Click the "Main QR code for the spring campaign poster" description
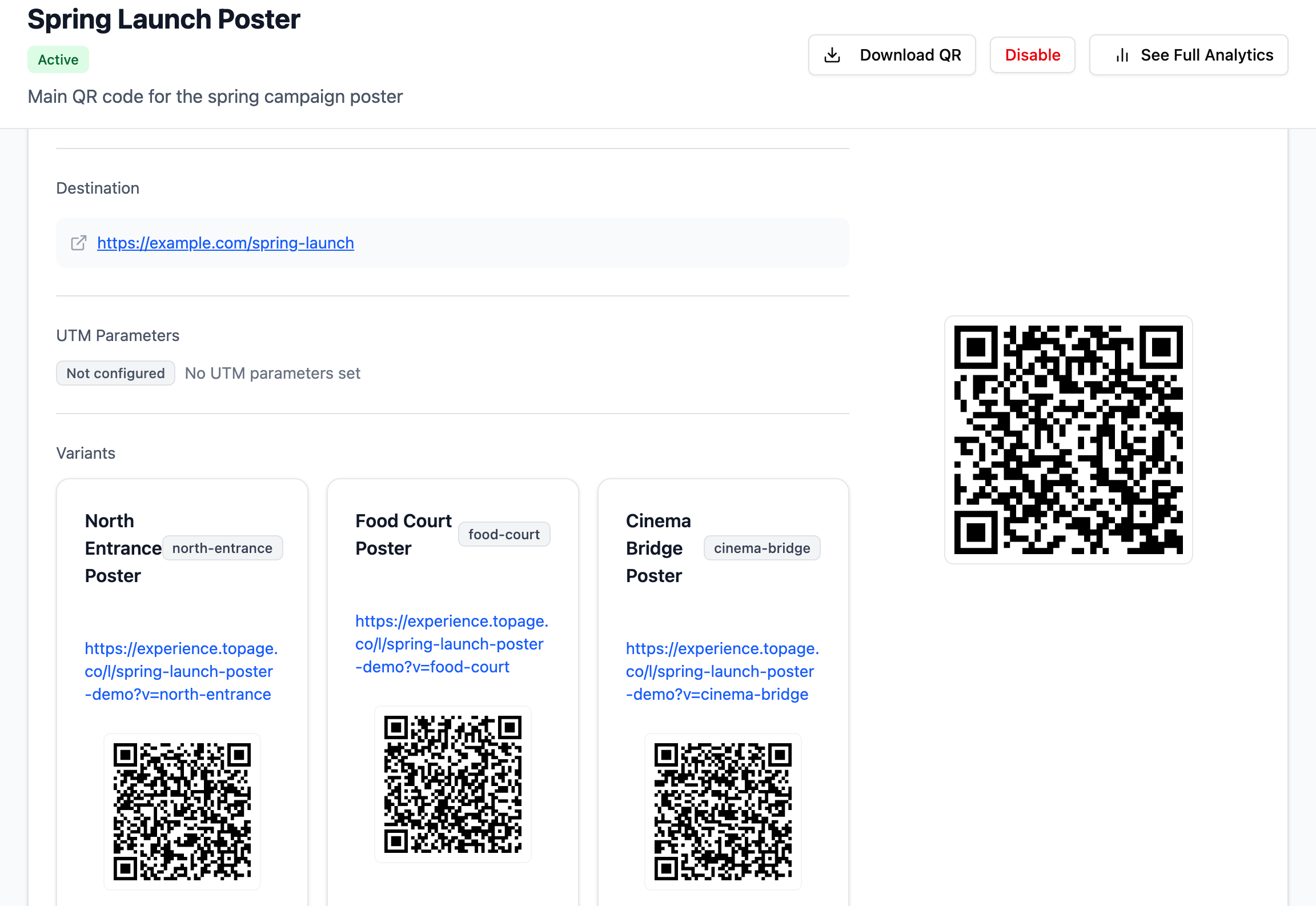The height and width of the screenshot is (906, 1316). [215, 97]
